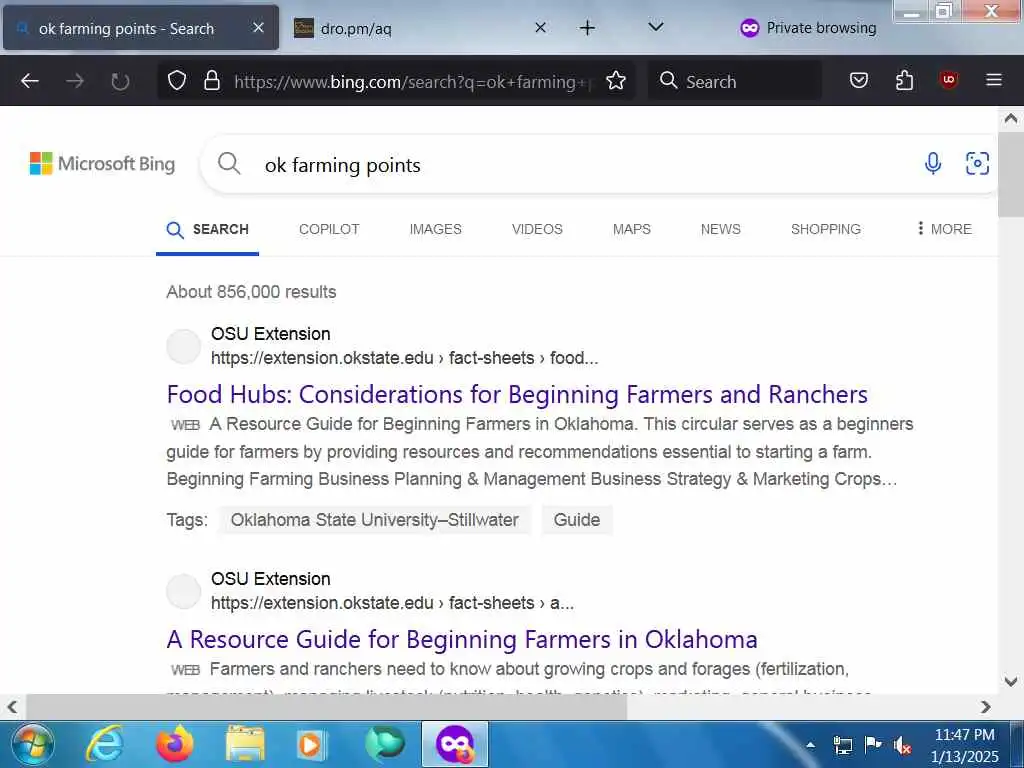
Task: Select the SEARCH results tab
Action: (208, 229)
